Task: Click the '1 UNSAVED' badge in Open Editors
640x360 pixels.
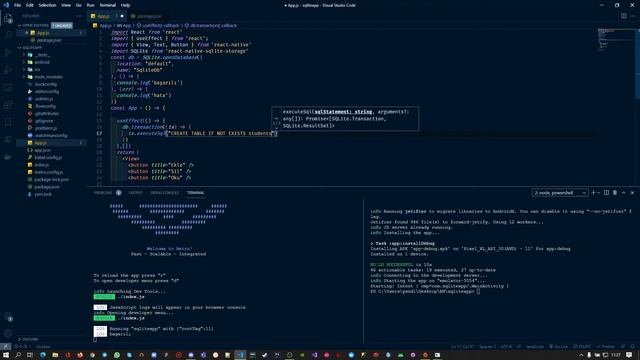Action: coord(62,25)
